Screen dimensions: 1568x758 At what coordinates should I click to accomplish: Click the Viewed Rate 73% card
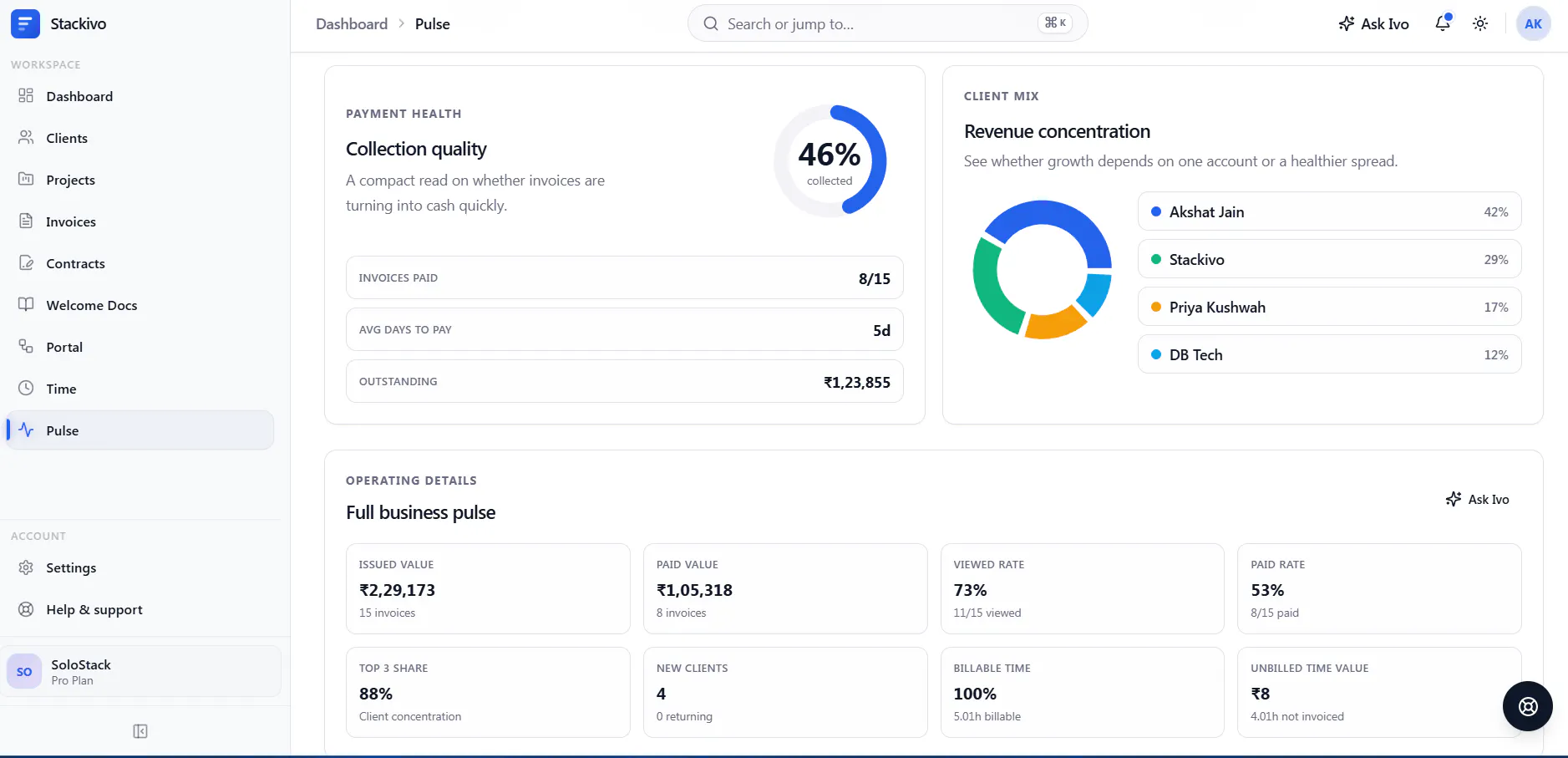click(x=1083, y=588)
